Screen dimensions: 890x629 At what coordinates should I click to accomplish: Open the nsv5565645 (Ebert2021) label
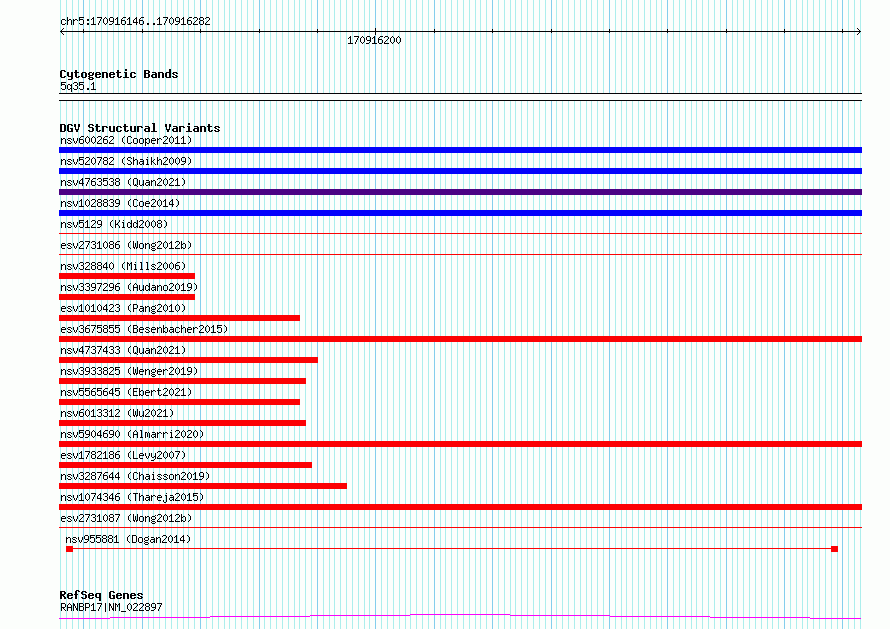(x=126, y=392)
